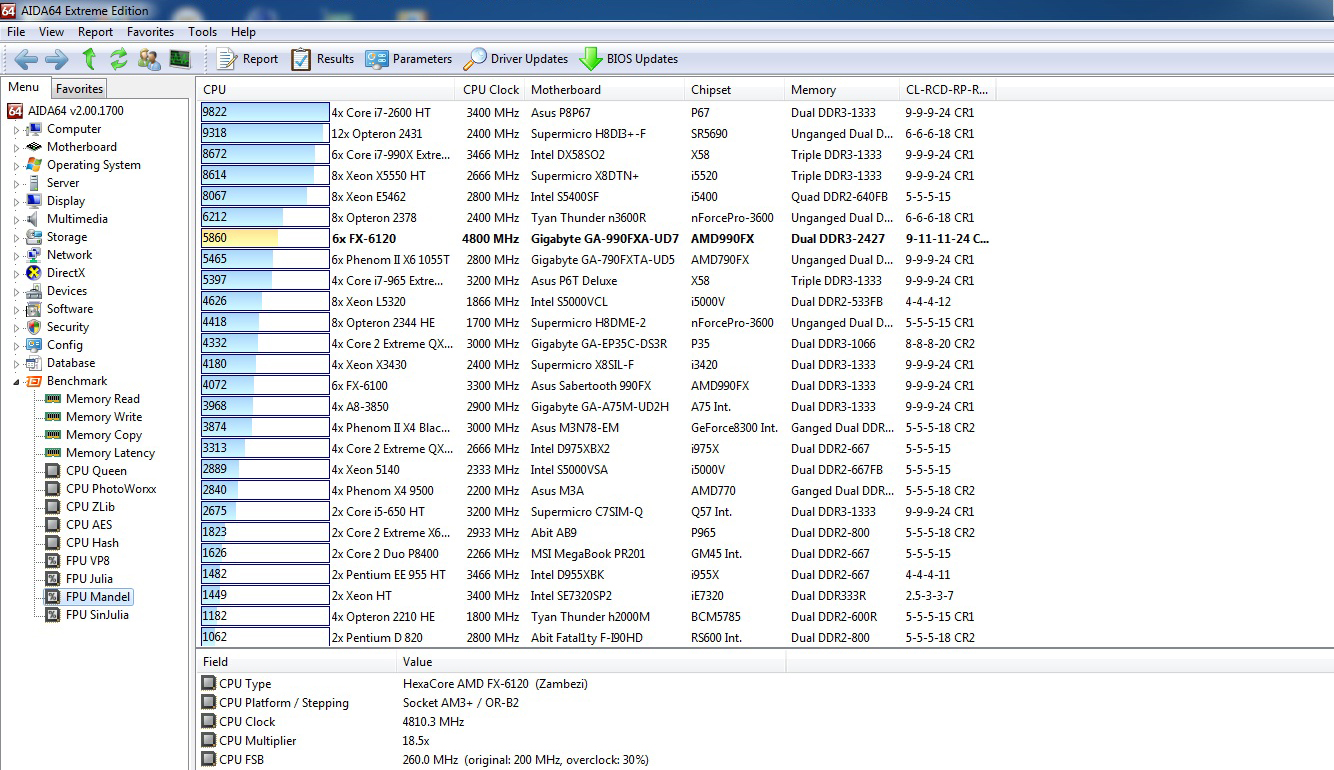Refresh the page using the green arrows icon
This screenshot has width=1334, height=770.
pyautogui.click(x=119, y=59)
